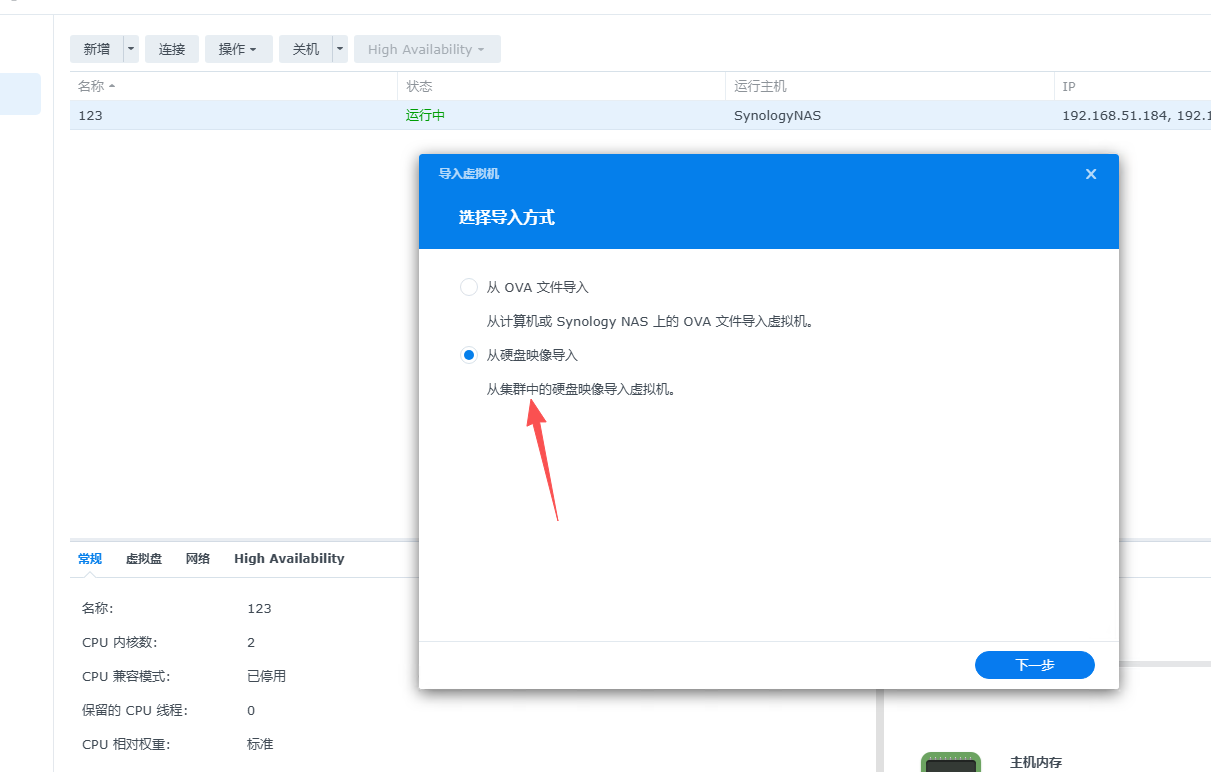The width and height of the screenshot is (1211, 772).
Task: Click the 连接 button
Action: click(x=171, y=48)
